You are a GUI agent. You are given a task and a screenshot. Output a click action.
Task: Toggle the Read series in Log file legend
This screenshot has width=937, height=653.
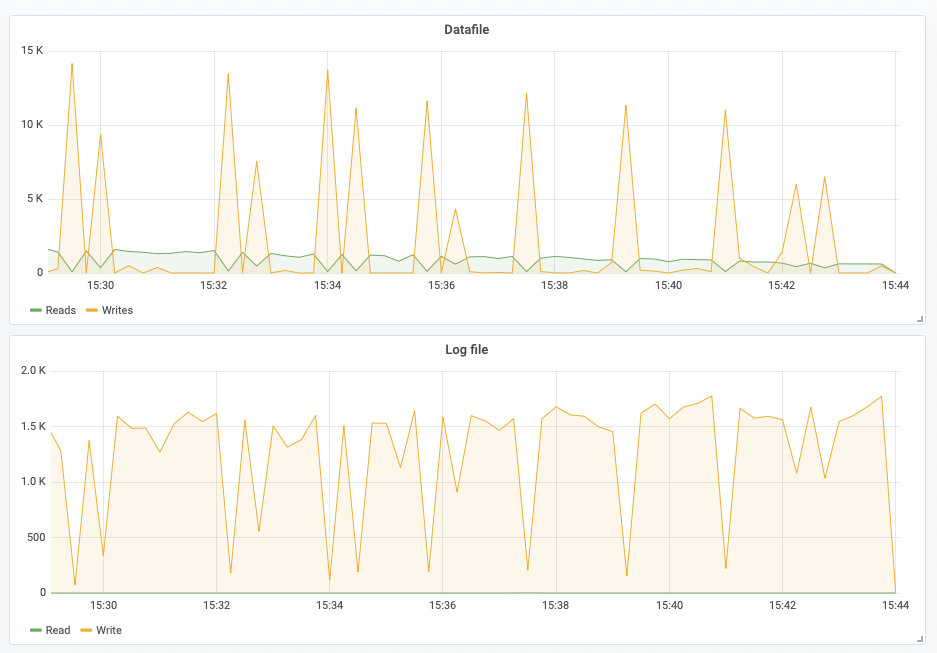point(58,630)
